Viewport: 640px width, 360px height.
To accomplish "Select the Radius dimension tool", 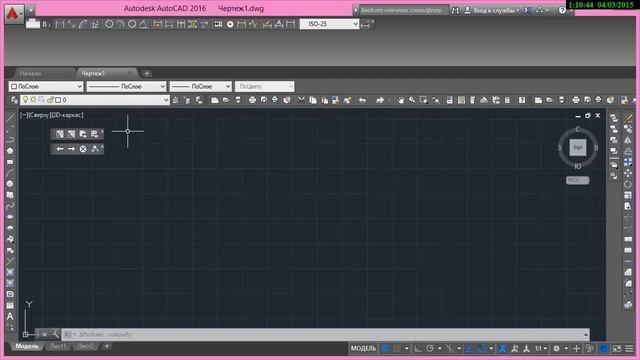I will 109,24.
